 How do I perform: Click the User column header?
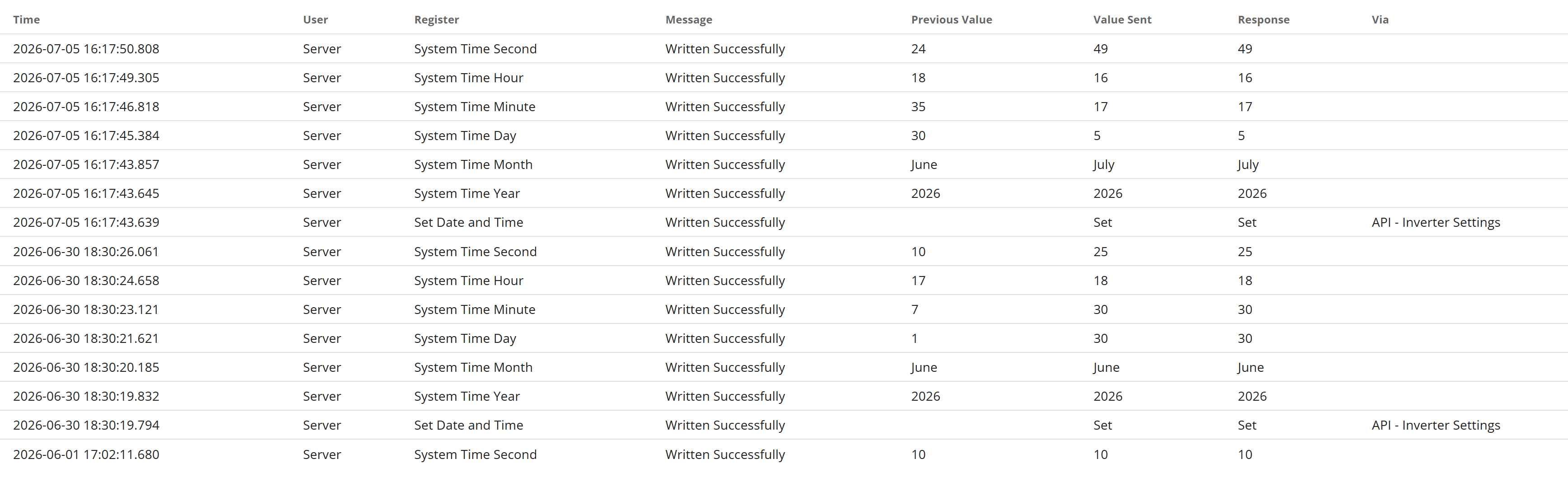(x=315, y=19)
